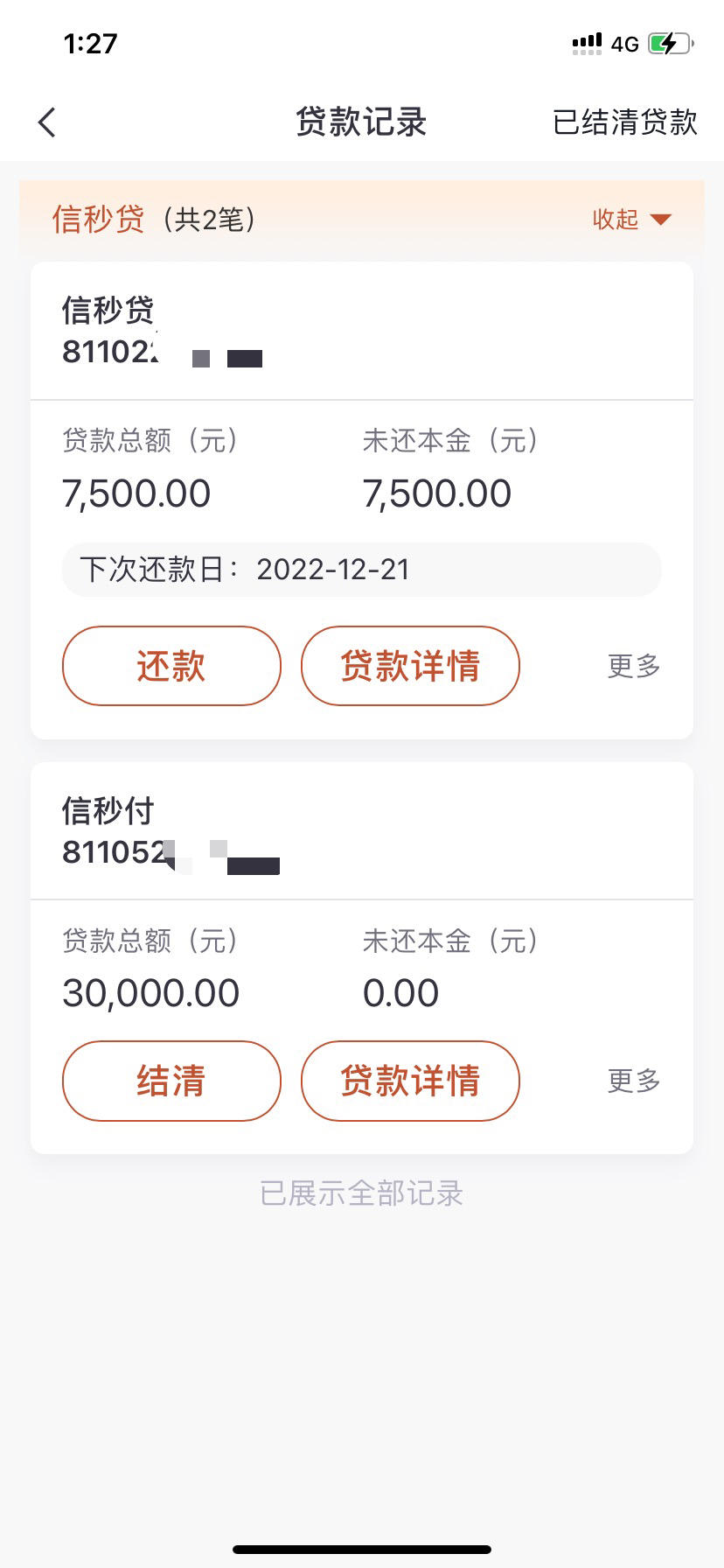The image size is (724, 1568).
Task: Open 贷款详情 for the 信秒贷 loan
Action: tap(410, 666)
